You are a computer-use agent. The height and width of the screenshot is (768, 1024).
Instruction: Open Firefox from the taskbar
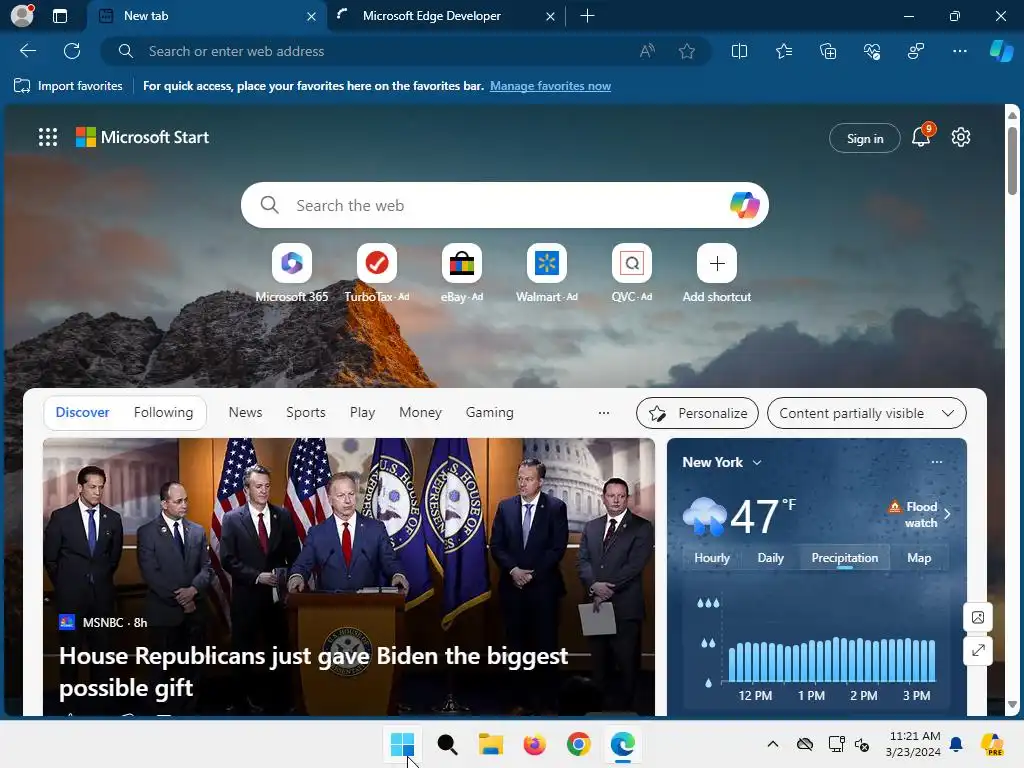click(x=534, y=744)
